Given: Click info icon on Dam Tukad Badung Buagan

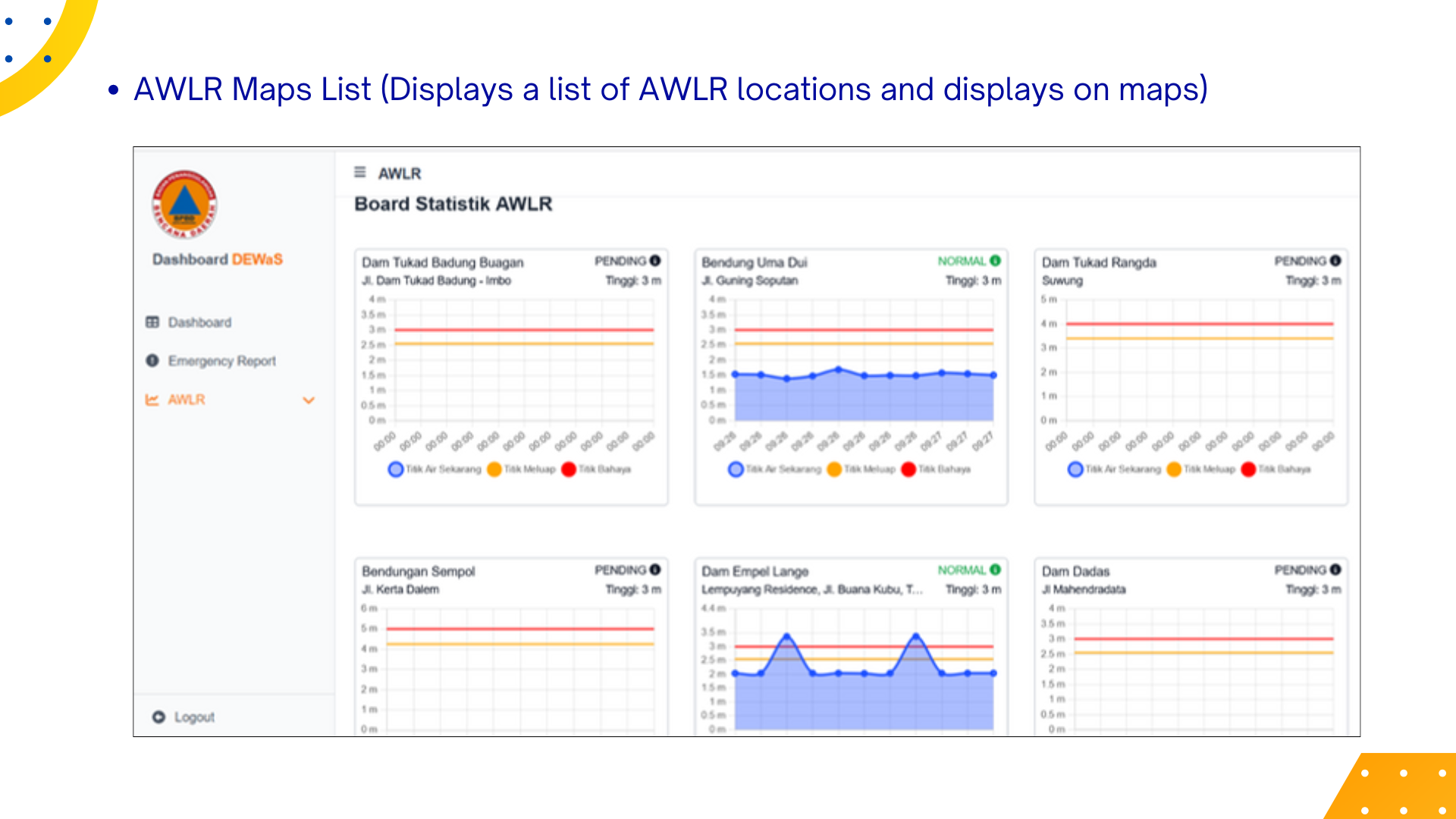Looking at the screenshot, I should [x=655, y=261].
